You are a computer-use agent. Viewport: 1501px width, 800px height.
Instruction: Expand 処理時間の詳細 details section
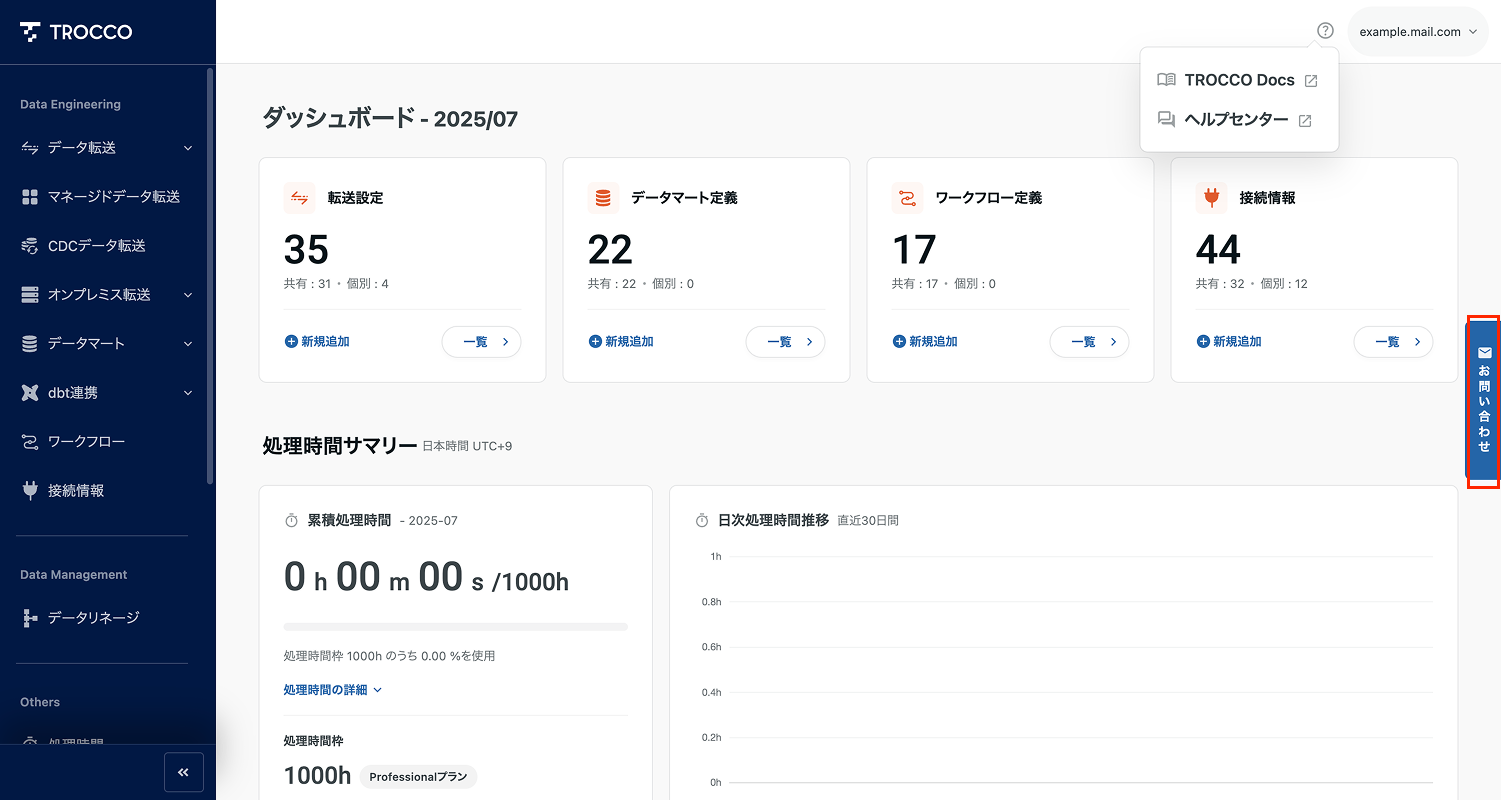[x=332, y=690]
